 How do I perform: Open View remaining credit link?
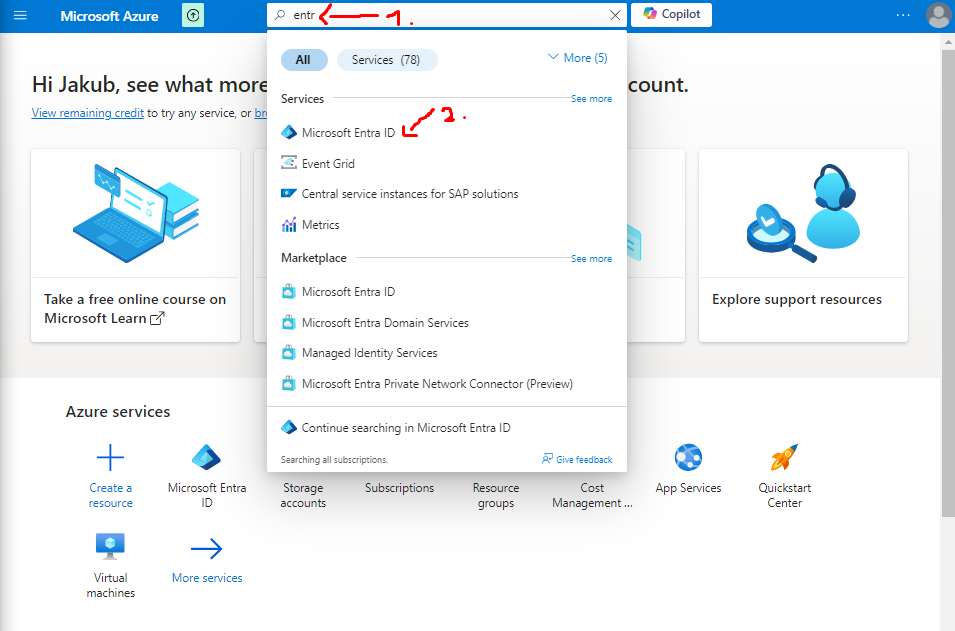coord(88,113)
